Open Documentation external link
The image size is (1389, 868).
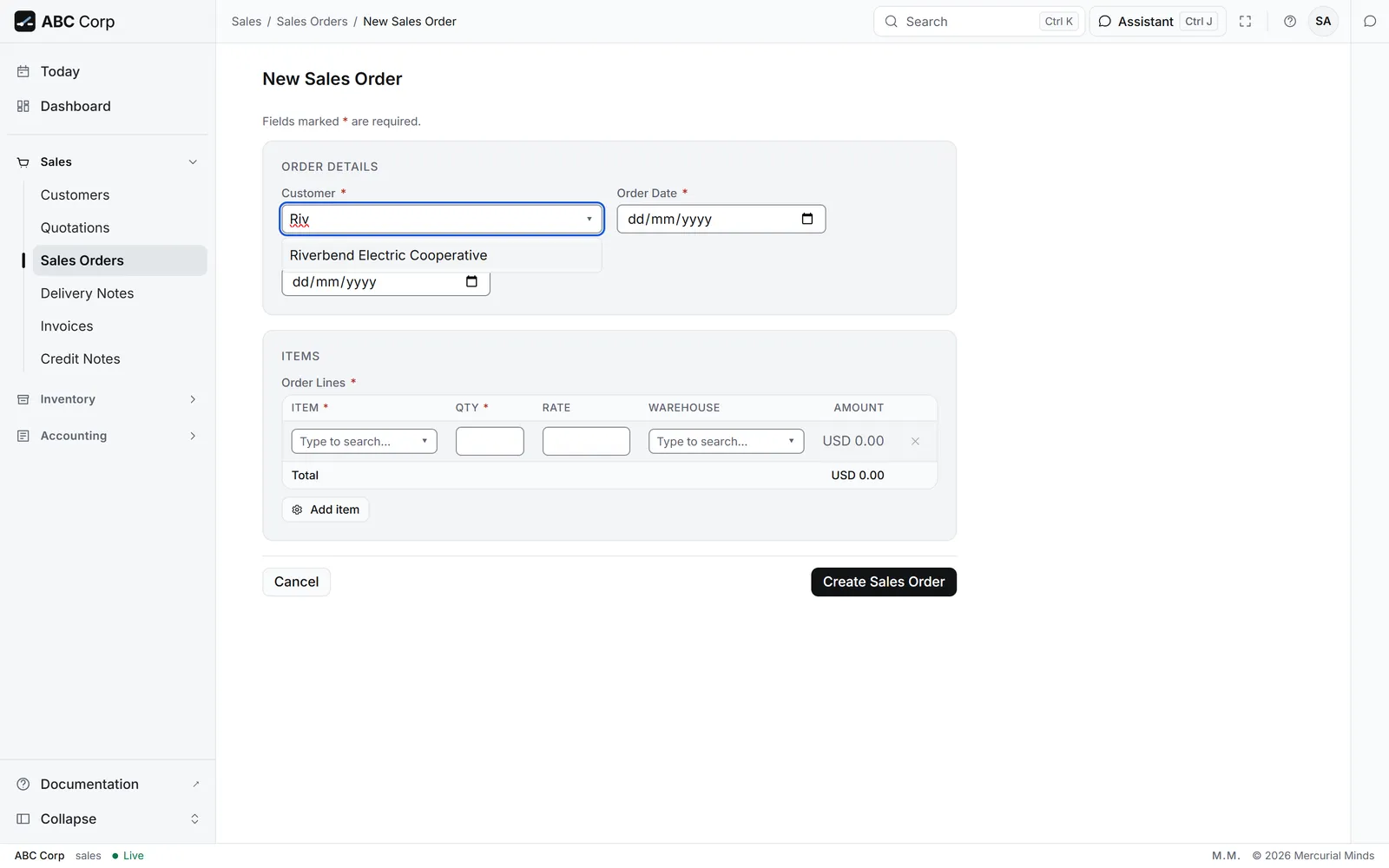pos(108,784)
